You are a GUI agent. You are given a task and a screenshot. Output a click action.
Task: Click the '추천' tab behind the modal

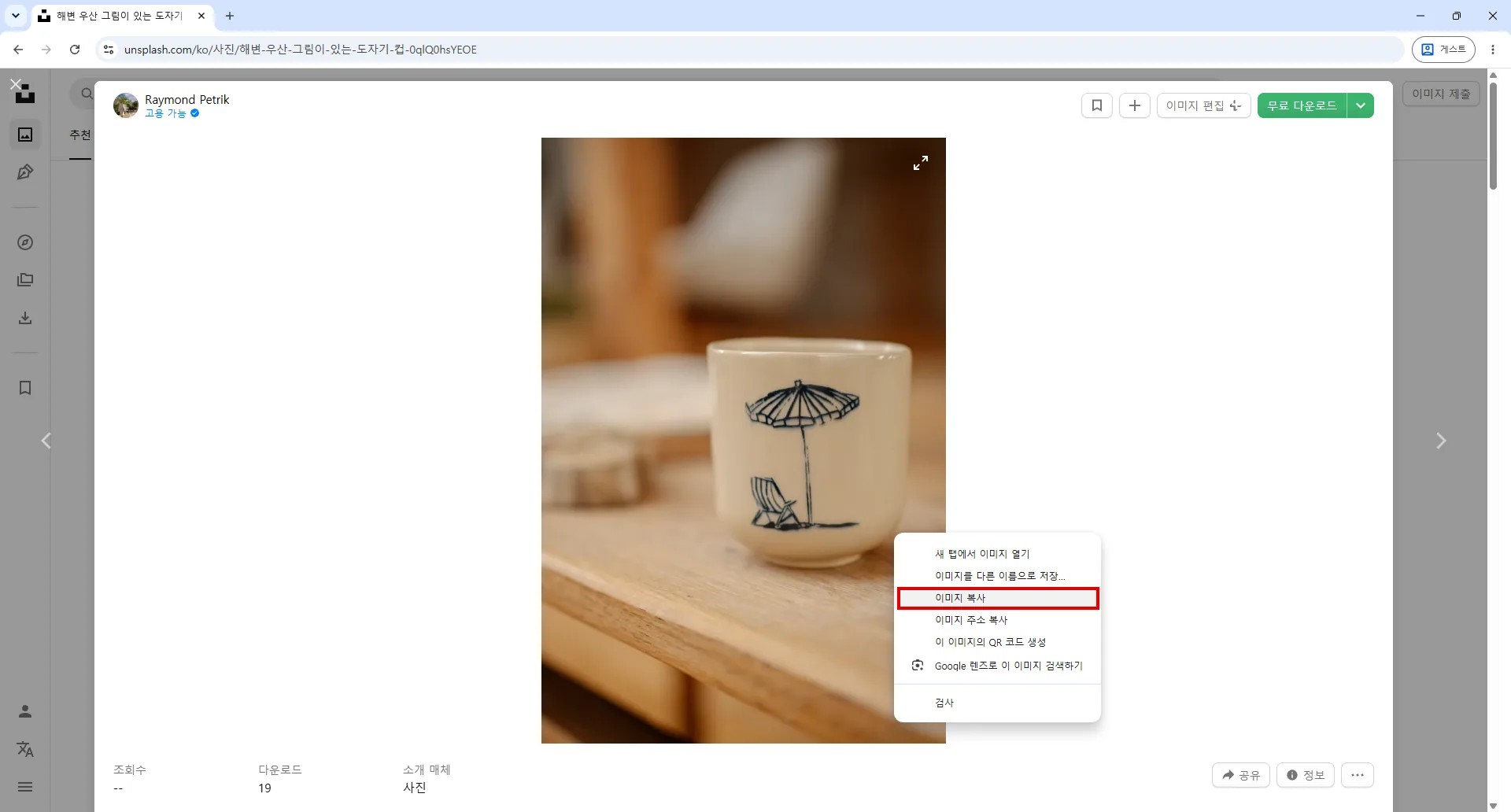(x=80, y=135)
